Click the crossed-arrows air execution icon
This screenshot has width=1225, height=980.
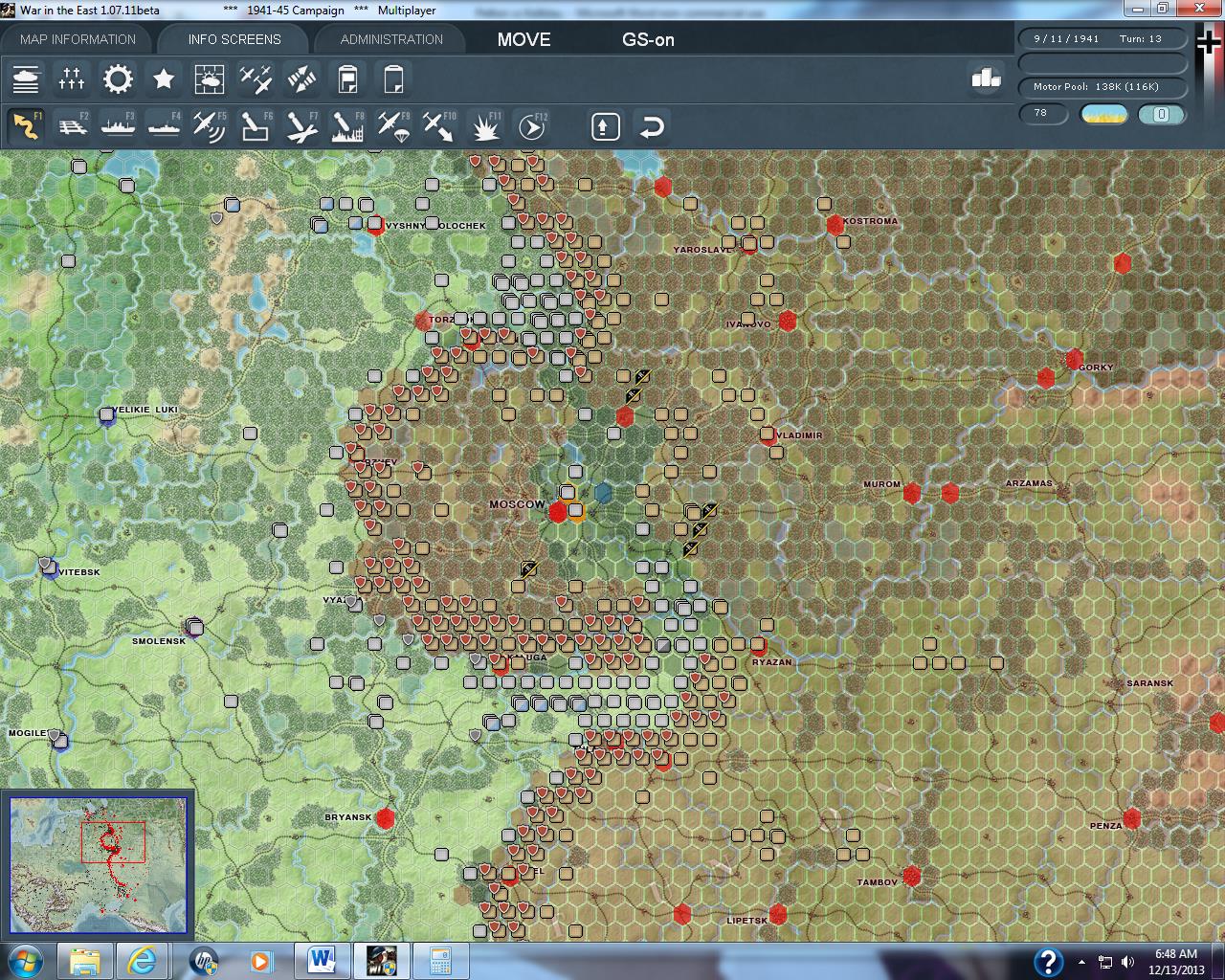pos(301,79)
